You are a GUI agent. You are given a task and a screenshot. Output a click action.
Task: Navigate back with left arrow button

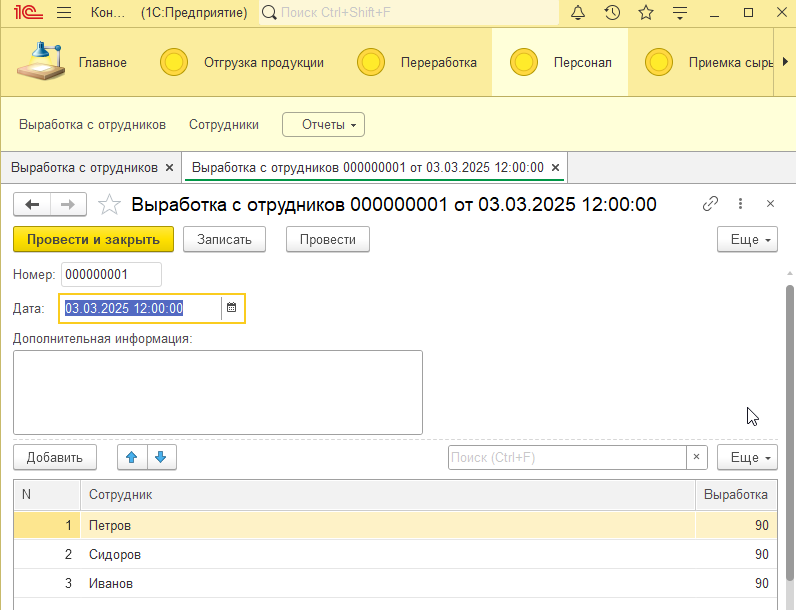point(32,204)
